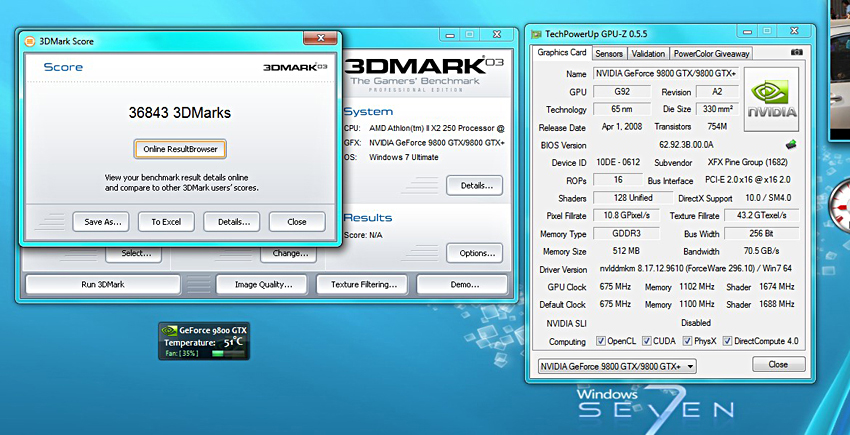Click the NVIDIA logo in GPU-Z

771,99
